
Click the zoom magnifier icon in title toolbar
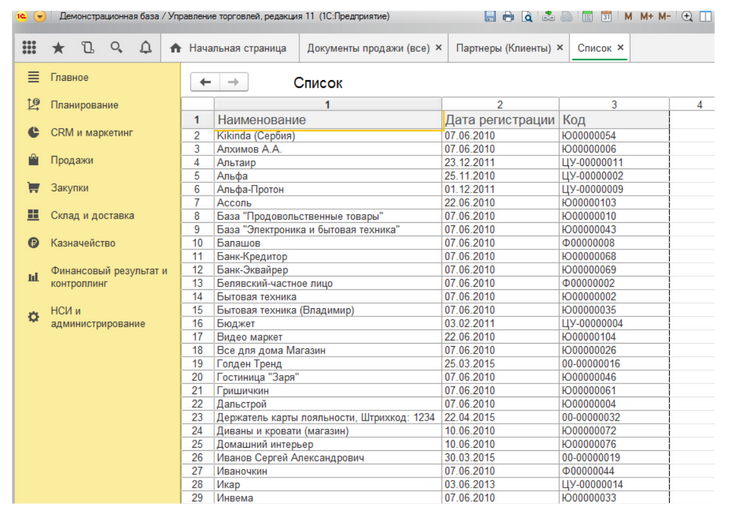(x=687, y=17)
